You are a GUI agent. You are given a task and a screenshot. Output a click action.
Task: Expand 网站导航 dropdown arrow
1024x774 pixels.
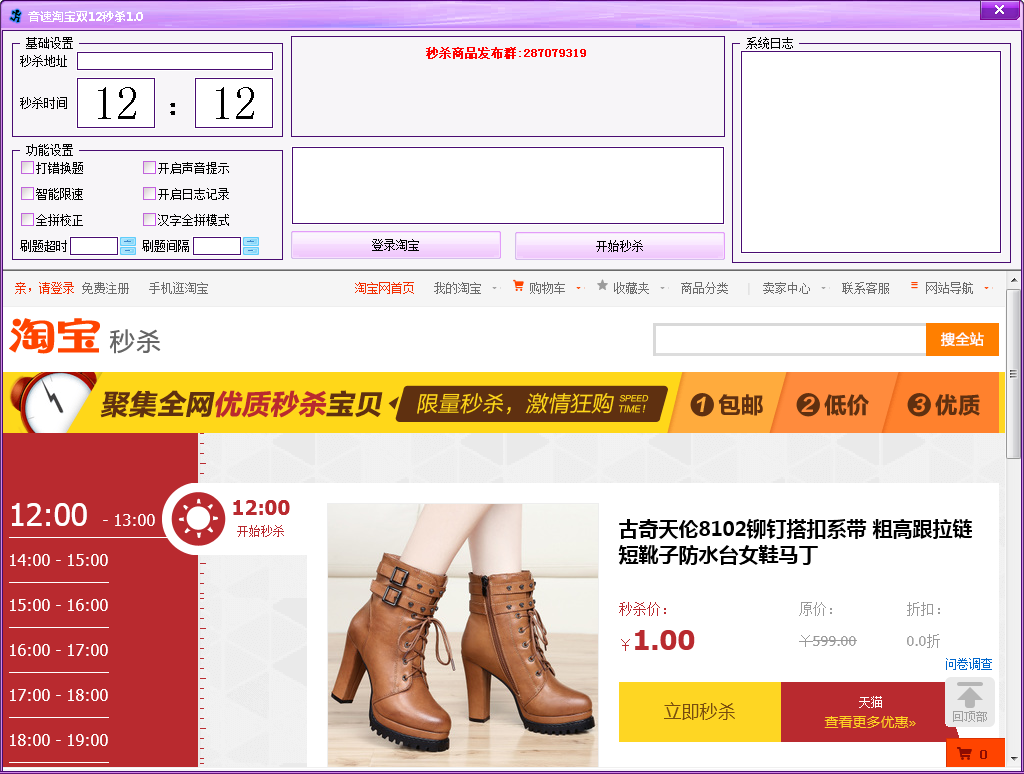pos(986,288)
